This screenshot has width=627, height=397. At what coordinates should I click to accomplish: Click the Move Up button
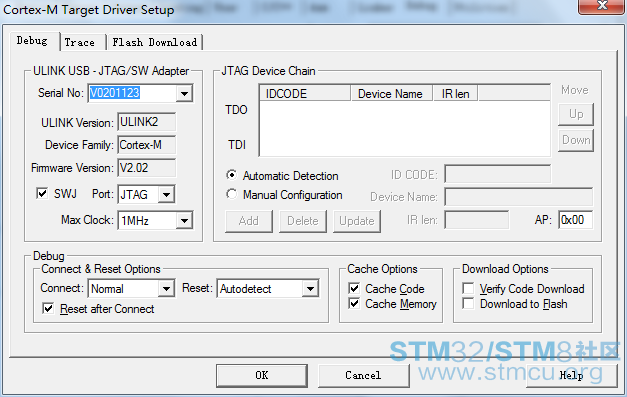click(x=576, y=114)
